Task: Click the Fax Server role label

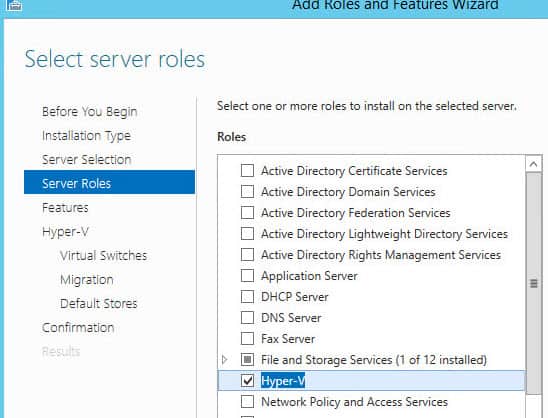Action: coord(288,339)
